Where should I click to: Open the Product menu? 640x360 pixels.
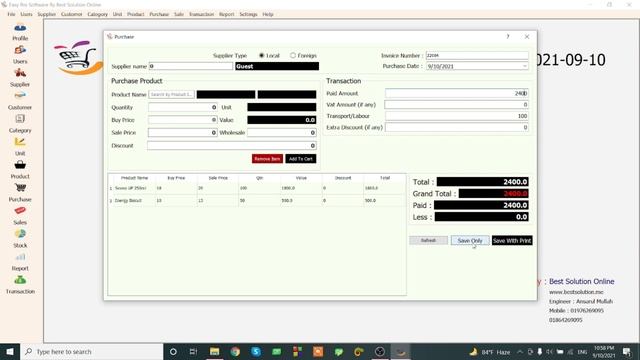tap(136, 14)
